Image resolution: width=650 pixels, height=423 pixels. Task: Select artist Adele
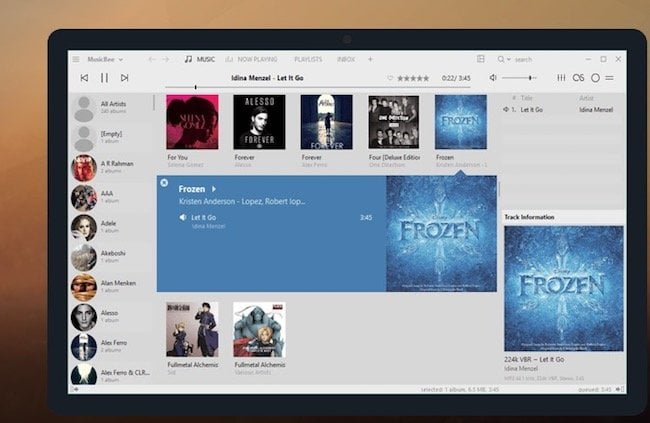coord(111,227)
